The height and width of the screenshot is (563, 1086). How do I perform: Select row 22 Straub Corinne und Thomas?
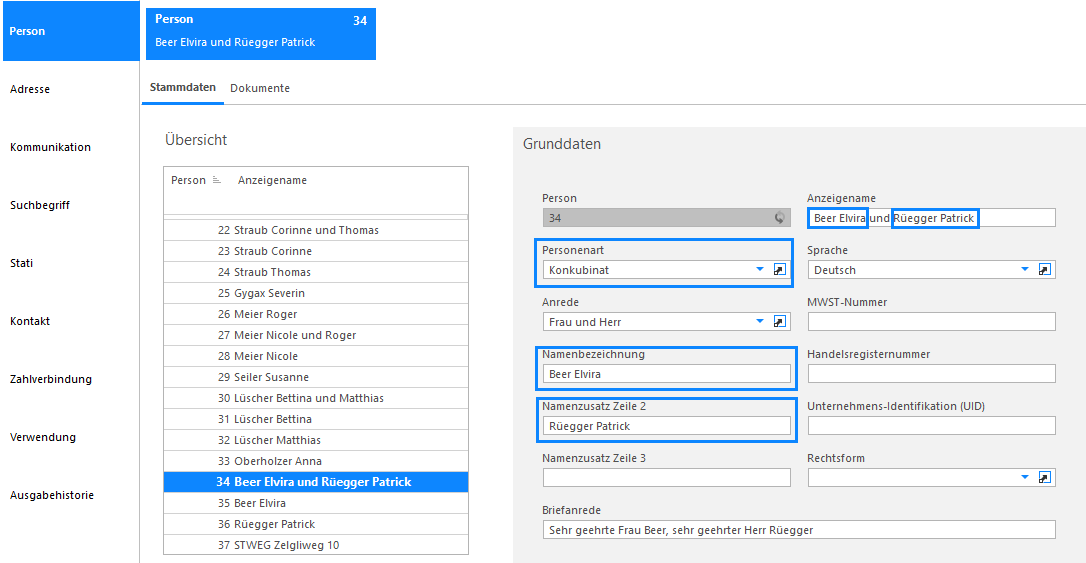pos(316,230)
